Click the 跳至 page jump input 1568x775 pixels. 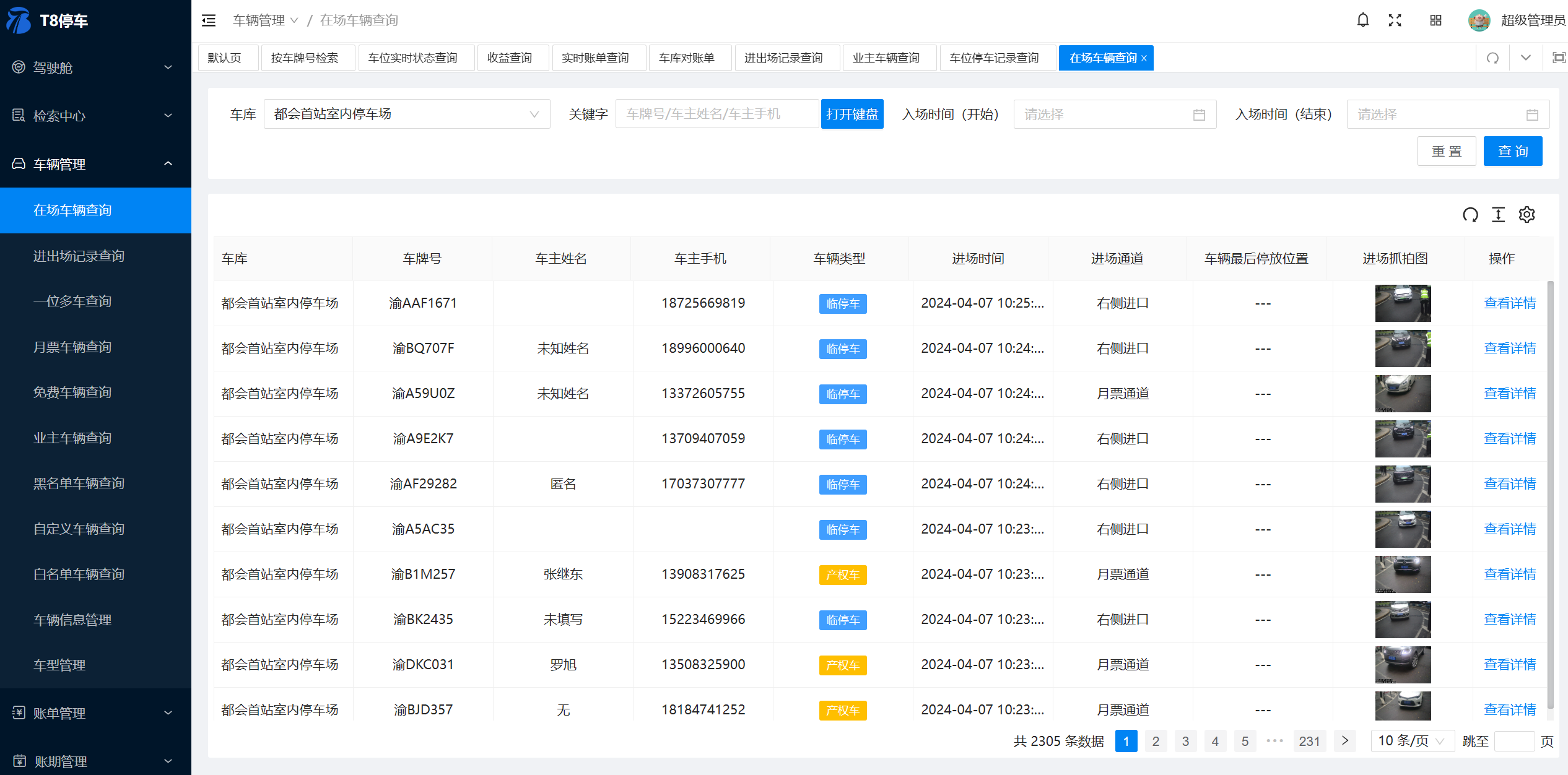pos(1514,741)
